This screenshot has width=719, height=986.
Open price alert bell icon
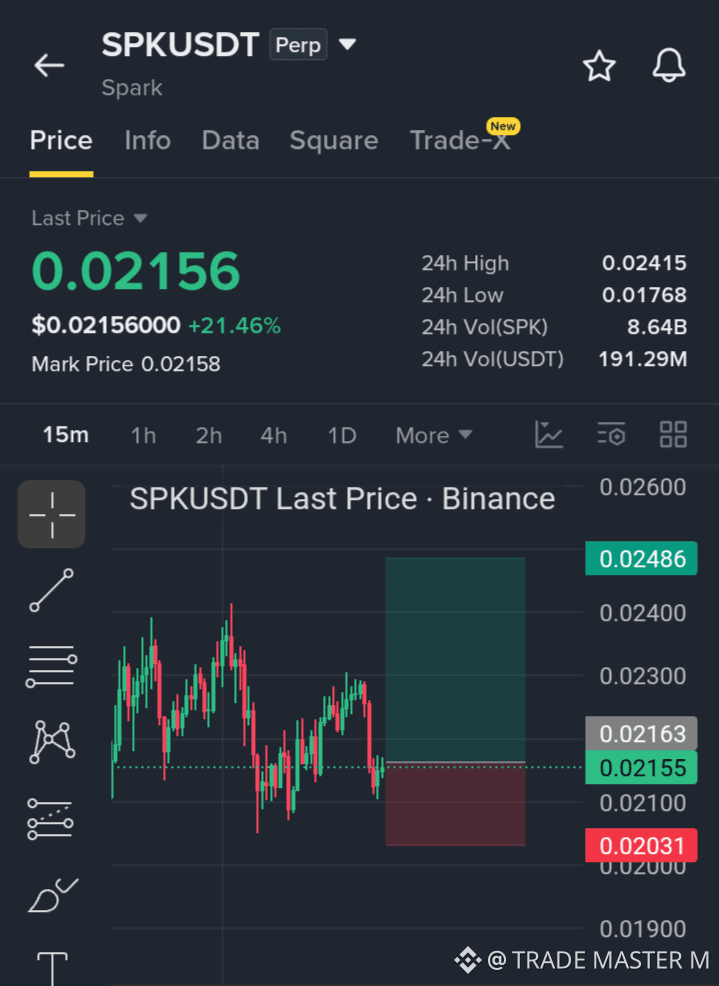(668, 65)
